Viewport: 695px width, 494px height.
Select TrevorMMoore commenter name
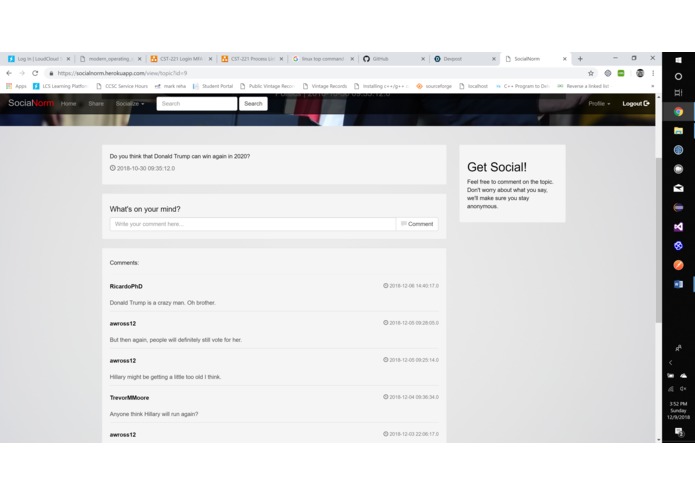(129, 397)
